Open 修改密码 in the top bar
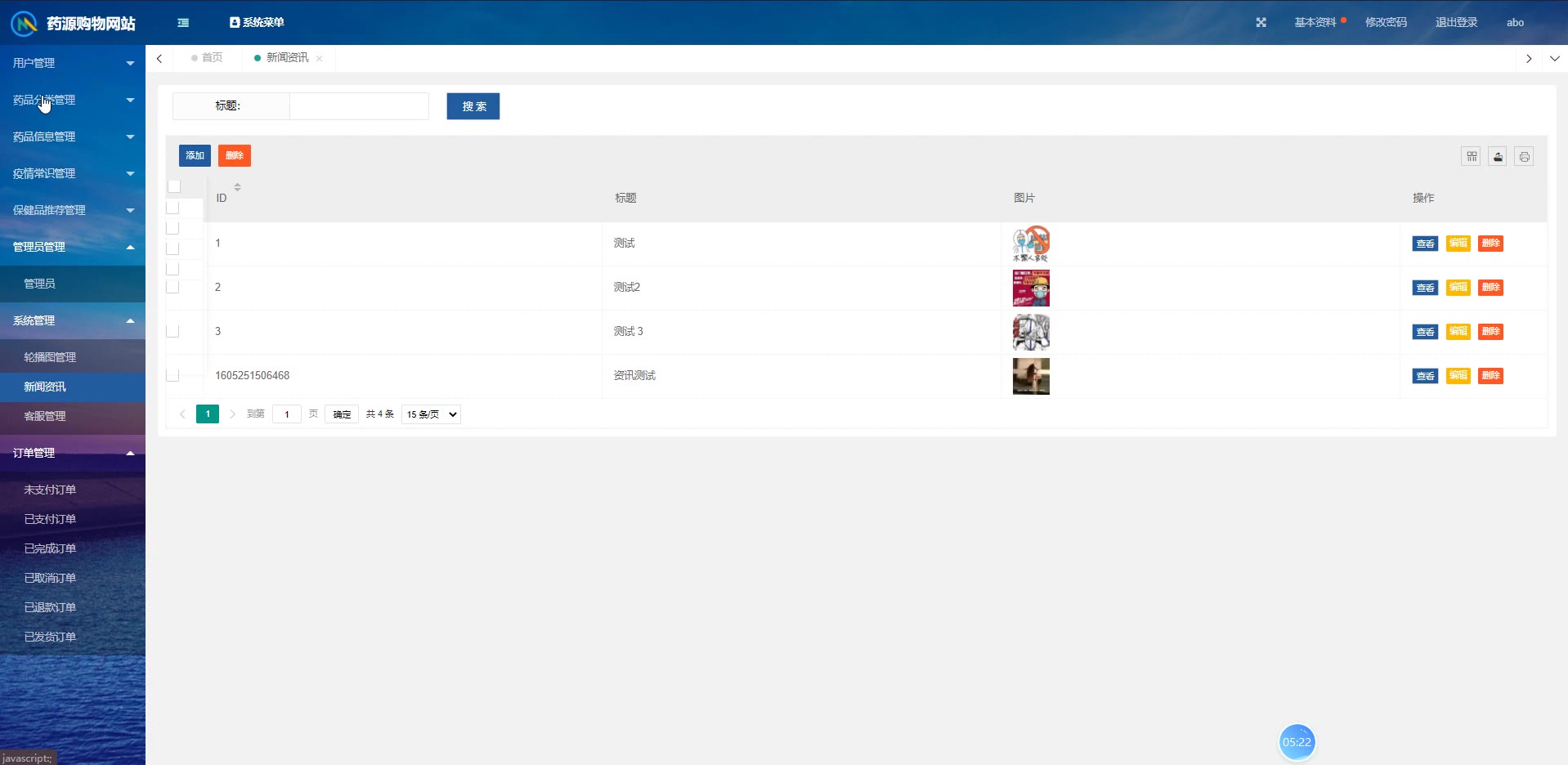 tap(1386, 23)
